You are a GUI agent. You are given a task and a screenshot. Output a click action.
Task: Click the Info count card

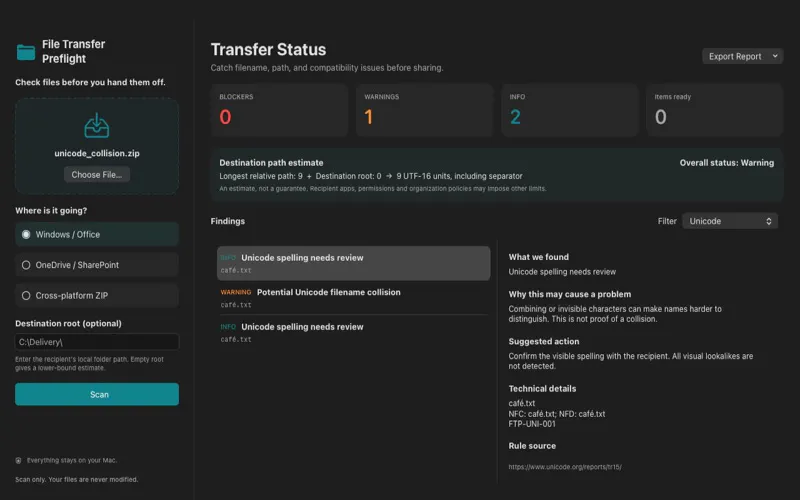pos(570,110)
